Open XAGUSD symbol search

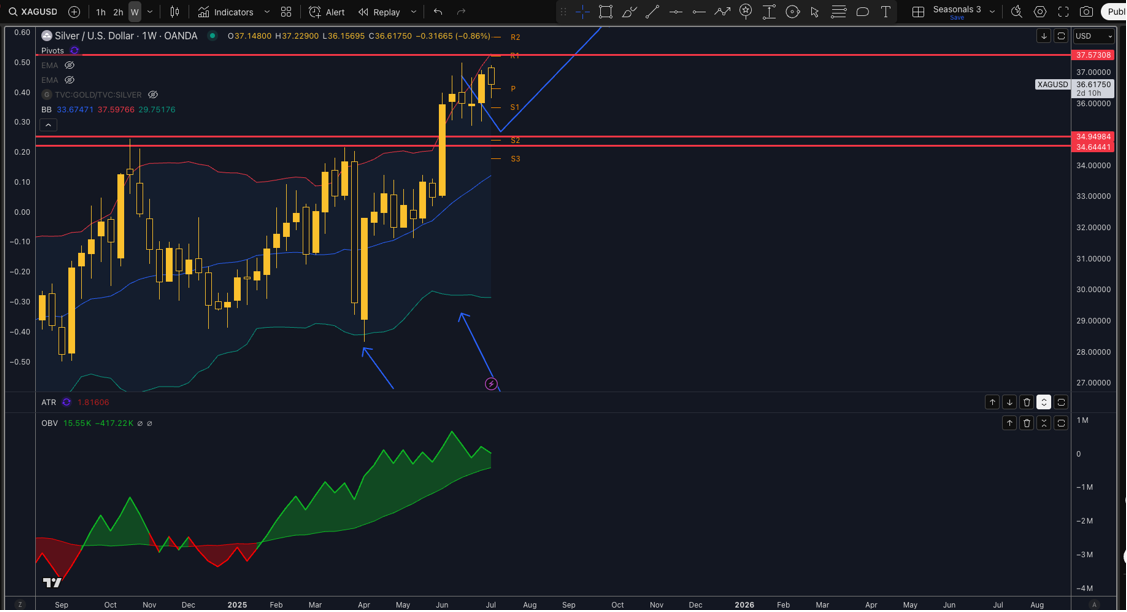tap(34, 12)
